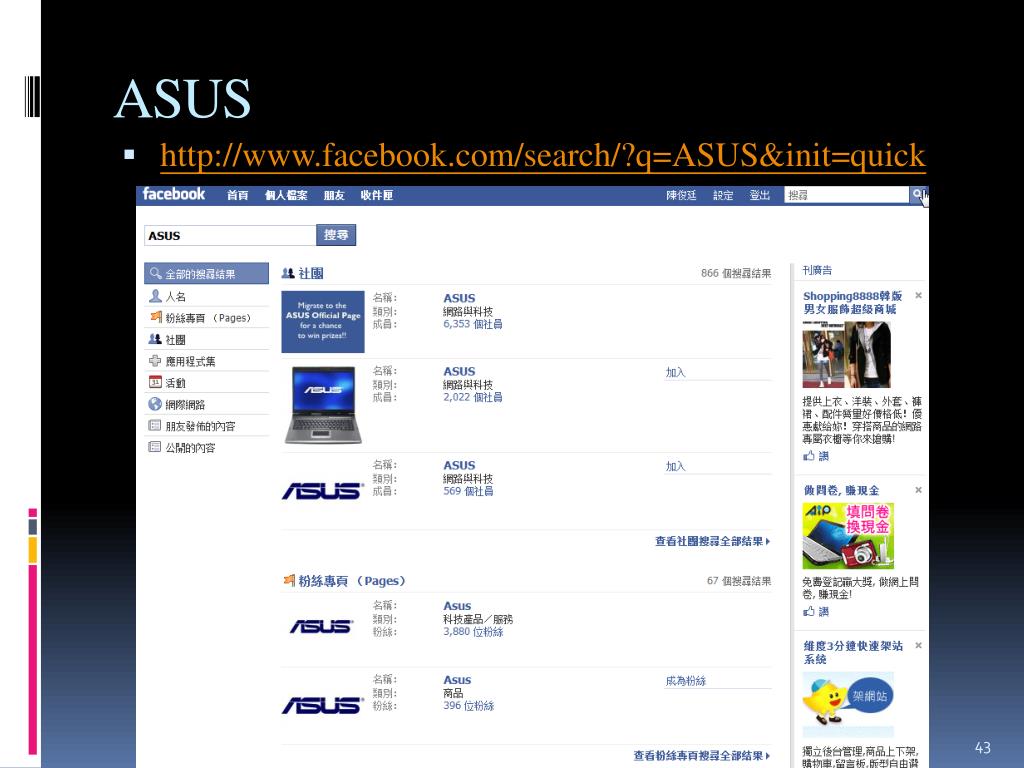Open the 個人檔案 profile menu item

pos(286,195)
